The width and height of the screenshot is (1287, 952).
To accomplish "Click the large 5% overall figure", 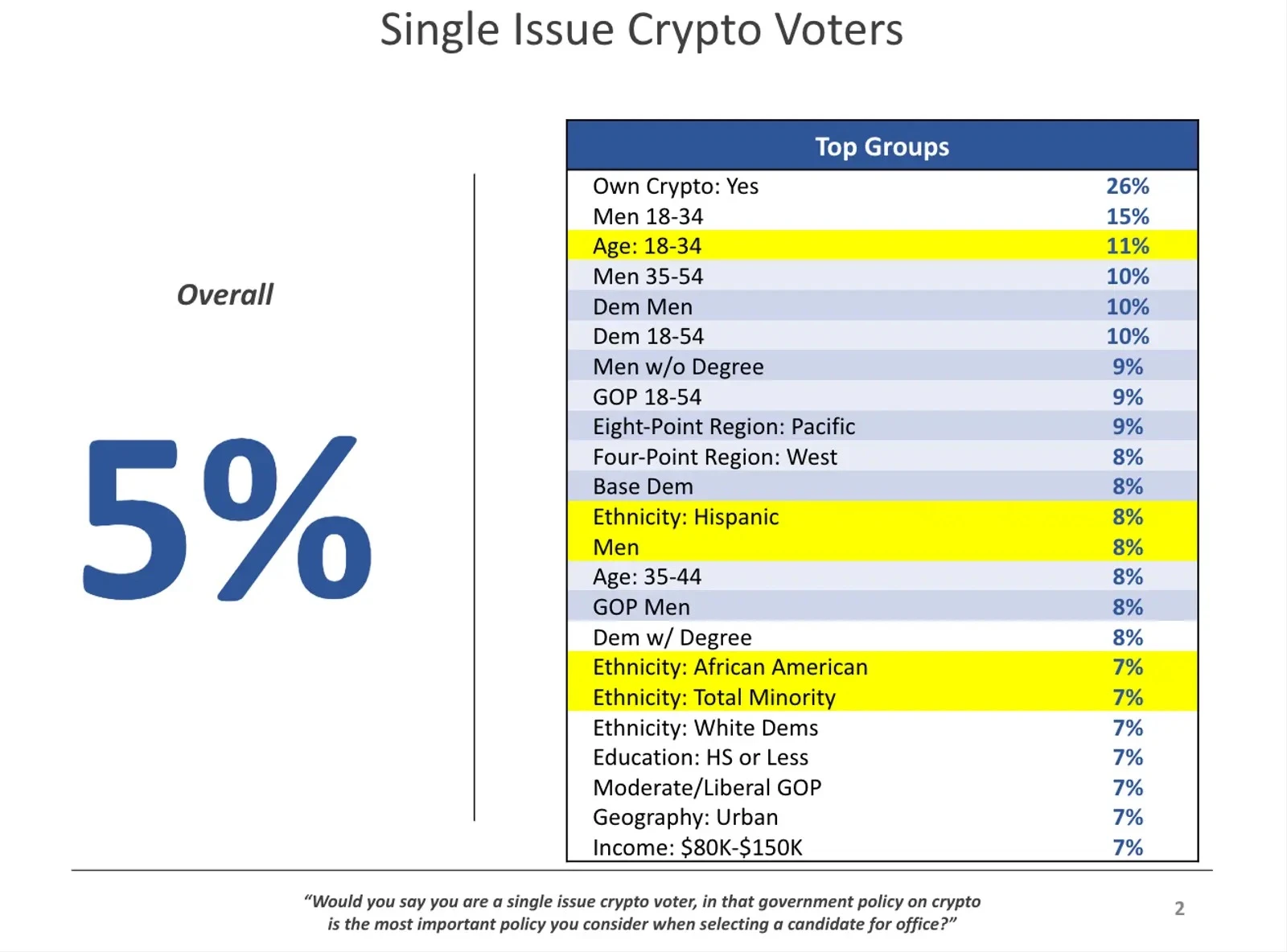I will click(227, 519).
